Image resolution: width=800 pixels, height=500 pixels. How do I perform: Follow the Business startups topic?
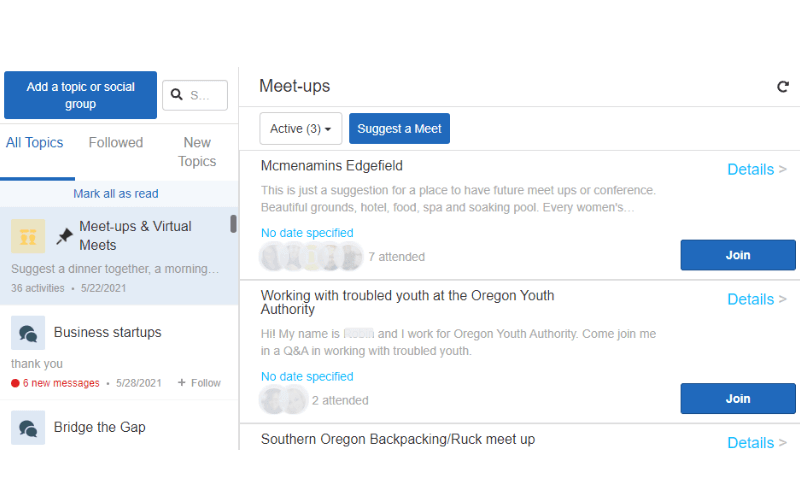tap(199, 383)
